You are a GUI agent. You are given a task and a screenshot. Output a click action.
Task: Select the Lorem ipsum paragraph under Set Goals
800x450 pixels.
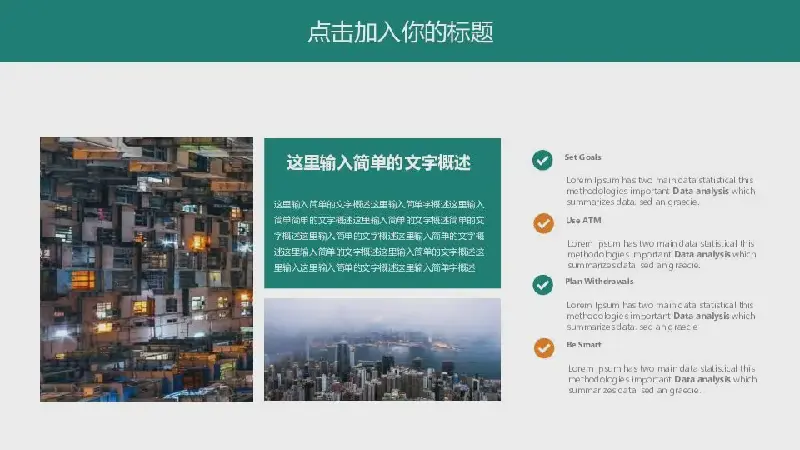pyautogui.click(x=660, y=191)
